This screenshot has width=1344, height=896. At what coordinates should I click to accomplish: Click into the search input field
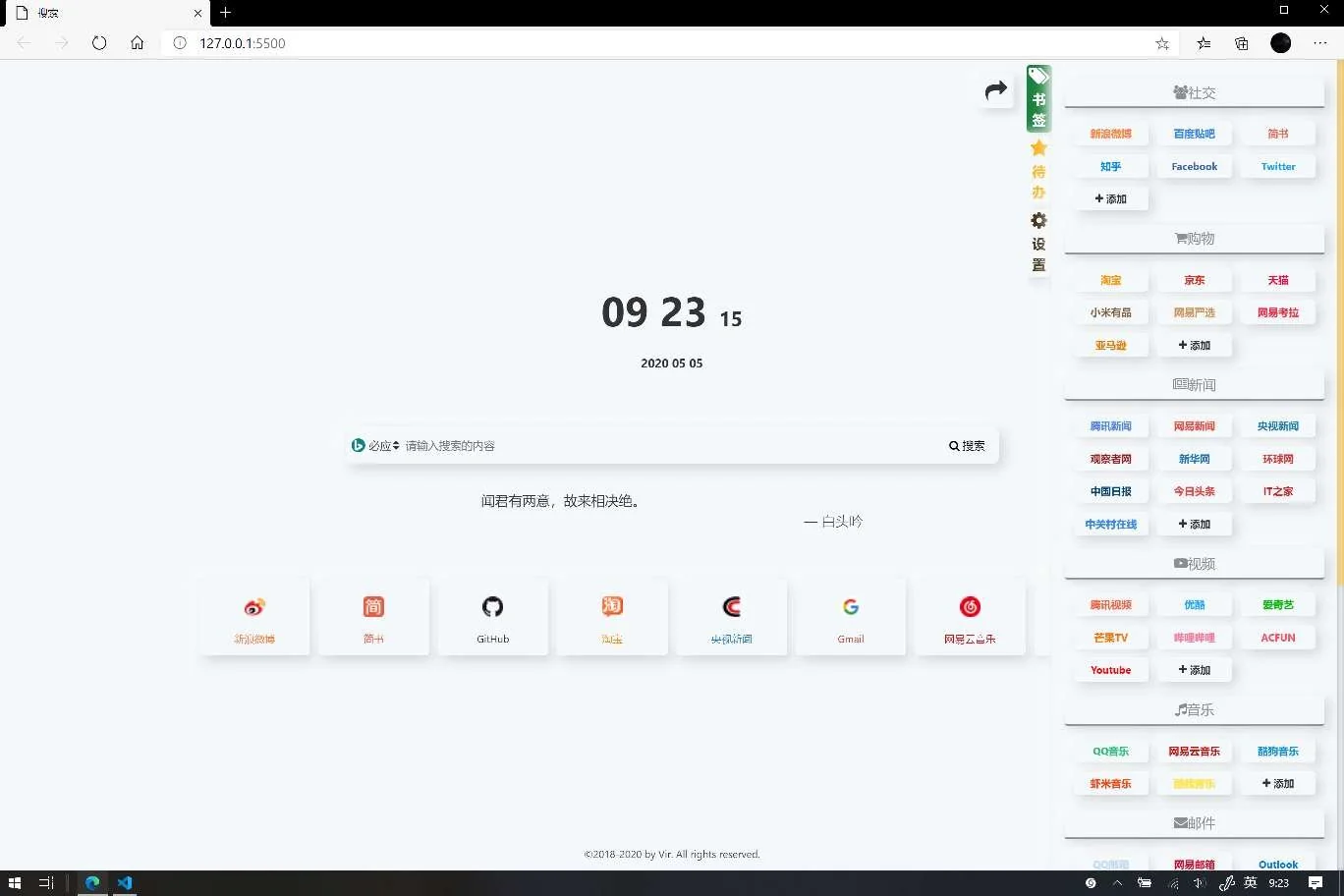click(668, 446)
